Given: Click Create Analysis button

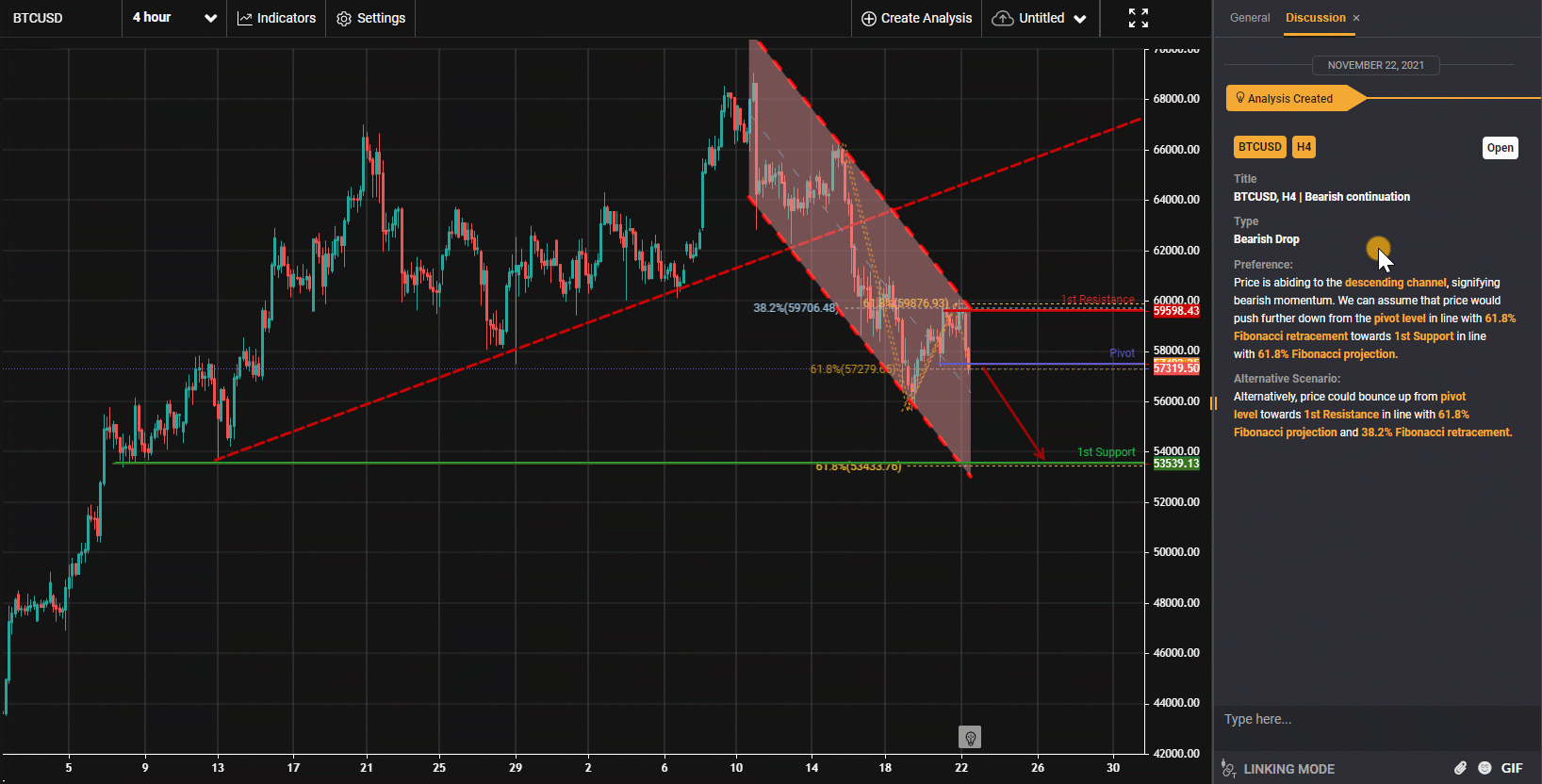Looking at the screenshot, I should coord(916,18).
